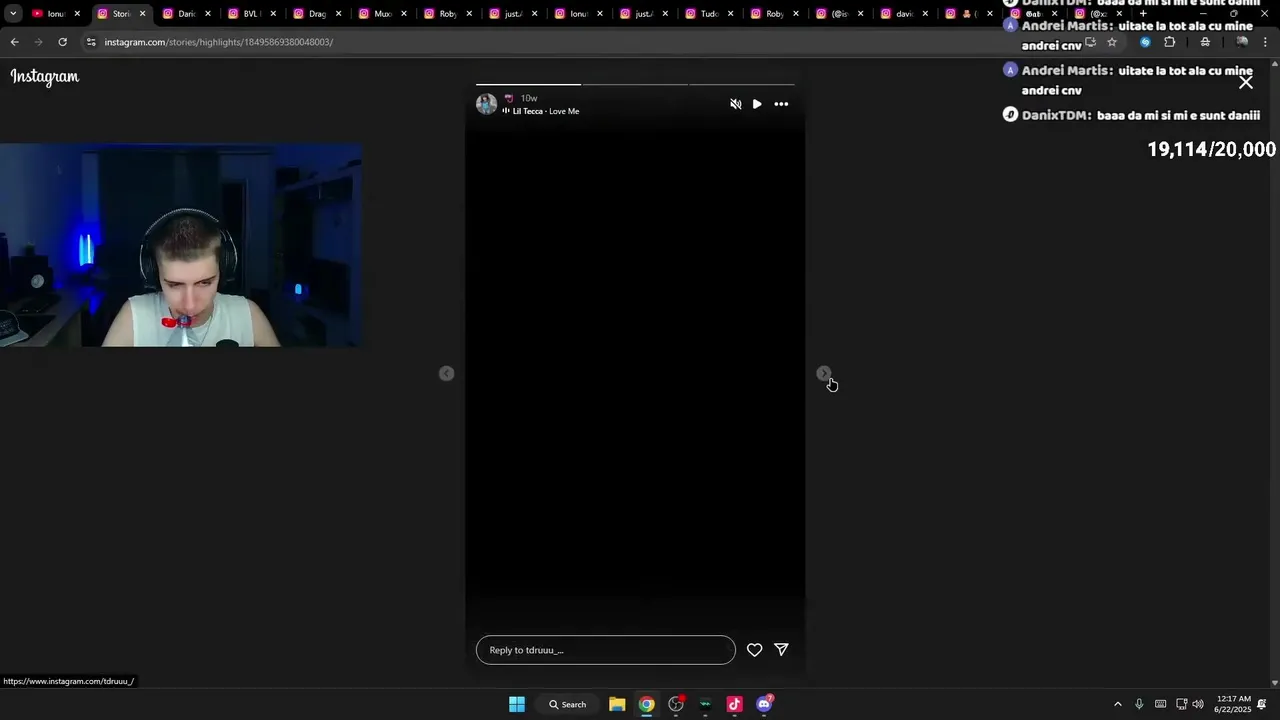
Task: Click the Incognito indicator icon
Action: [x=1205, y=42]
